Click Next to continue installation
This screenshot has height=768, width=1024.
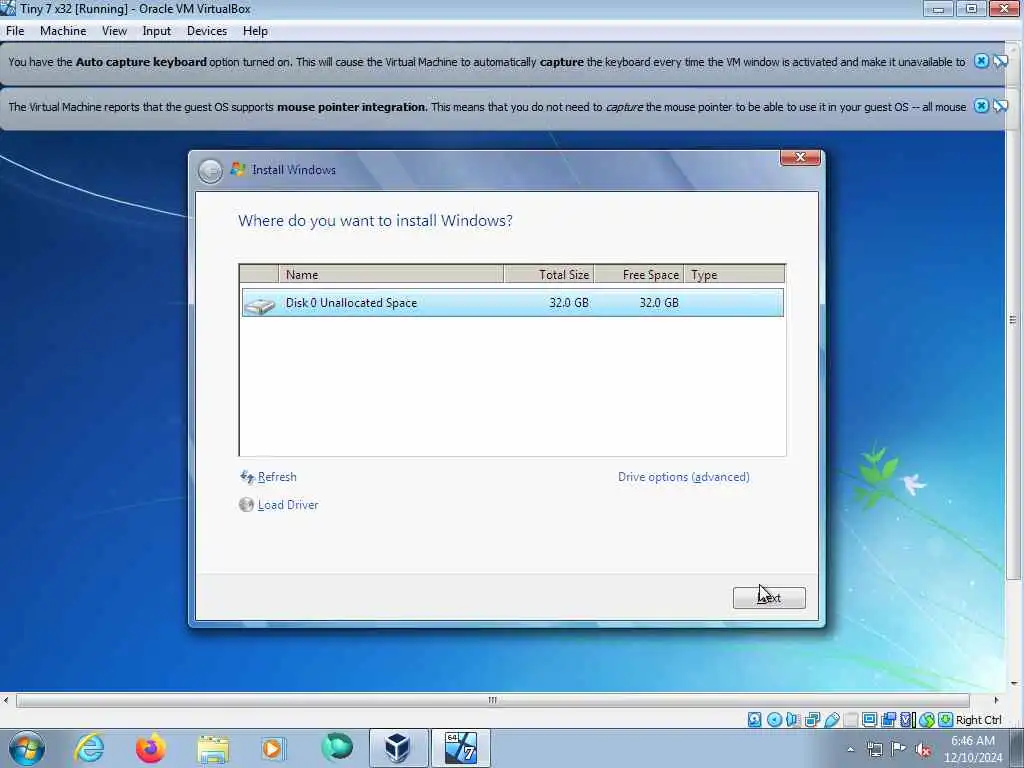[x=769, y=598]
